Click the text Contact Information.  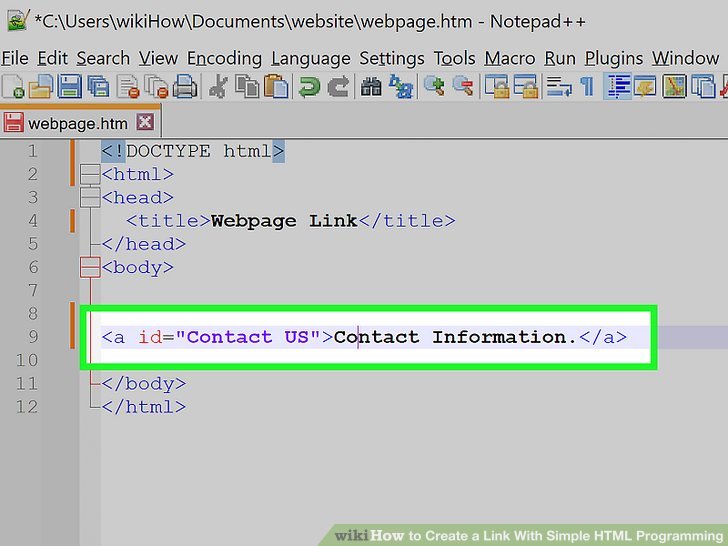tap(455, 337)
